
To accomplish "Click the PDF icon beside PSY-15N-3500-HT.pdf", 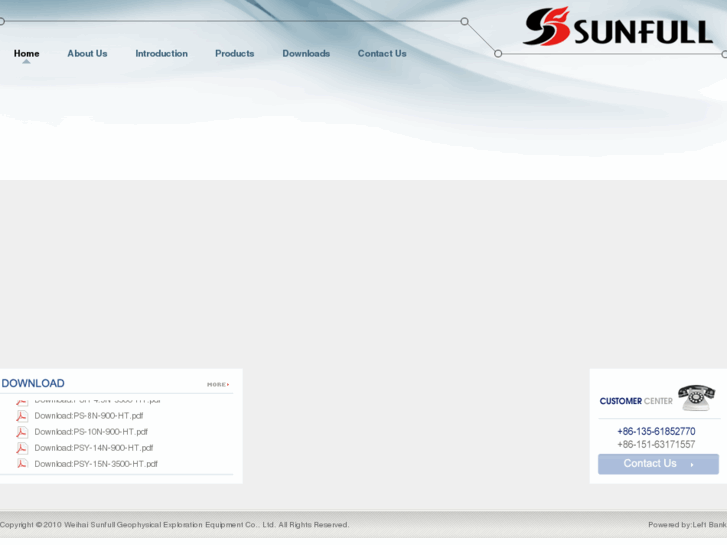I will 21,464.
